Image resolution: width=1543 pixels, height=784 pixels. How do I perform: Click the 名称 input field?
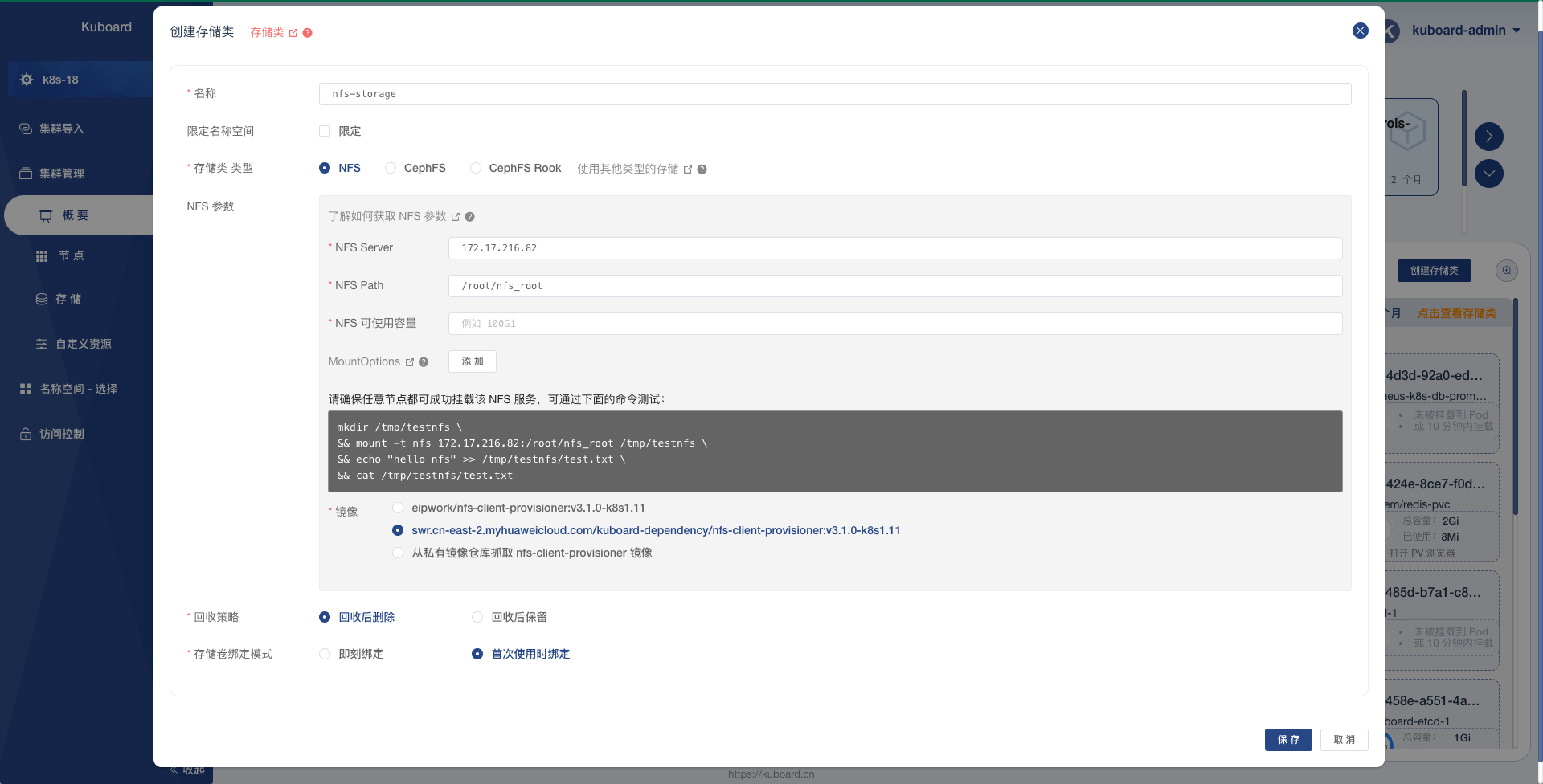click(x=835, y=94)
